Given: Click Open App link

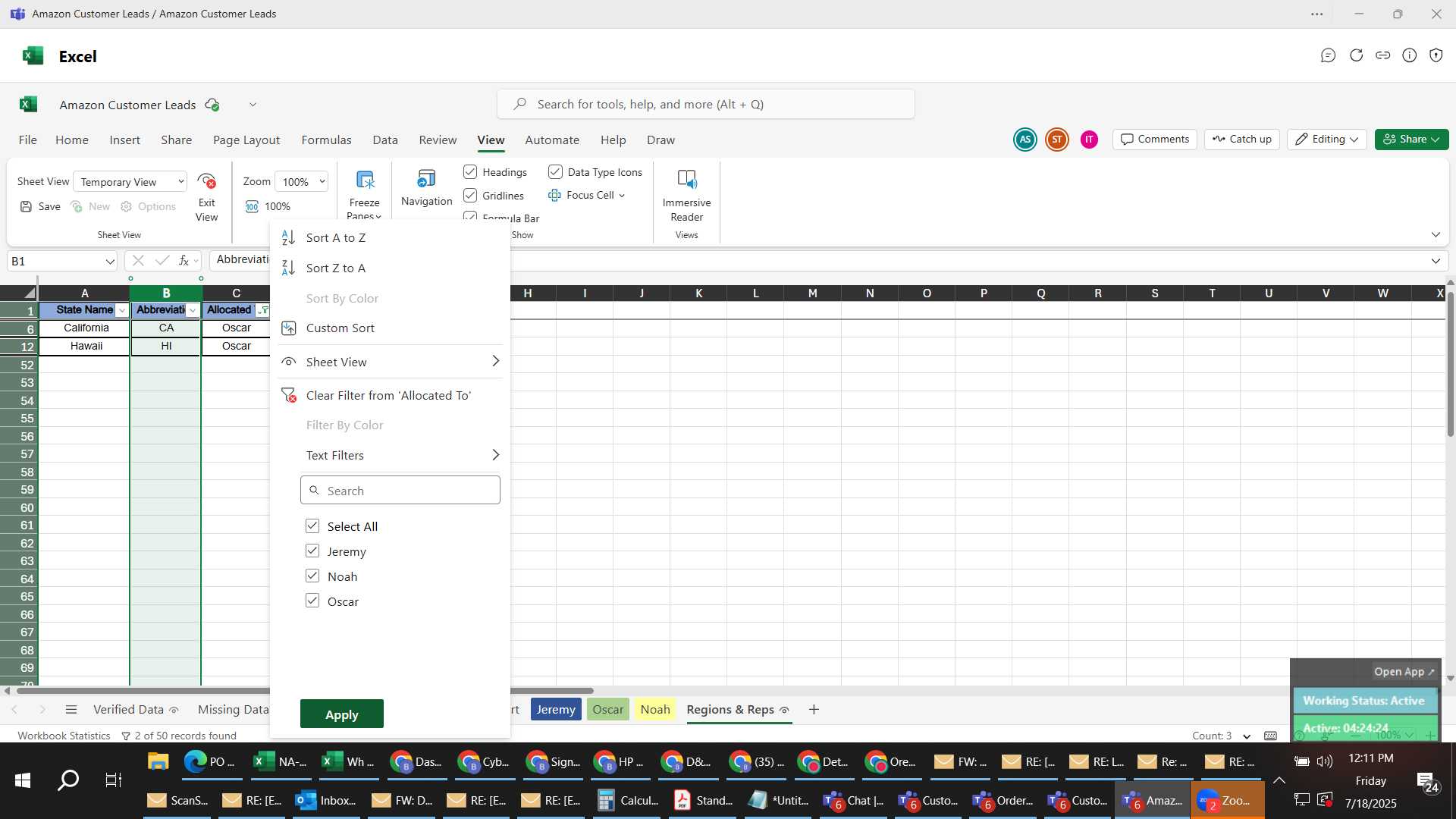Looking at the screenshot, I should point(1404,671).
